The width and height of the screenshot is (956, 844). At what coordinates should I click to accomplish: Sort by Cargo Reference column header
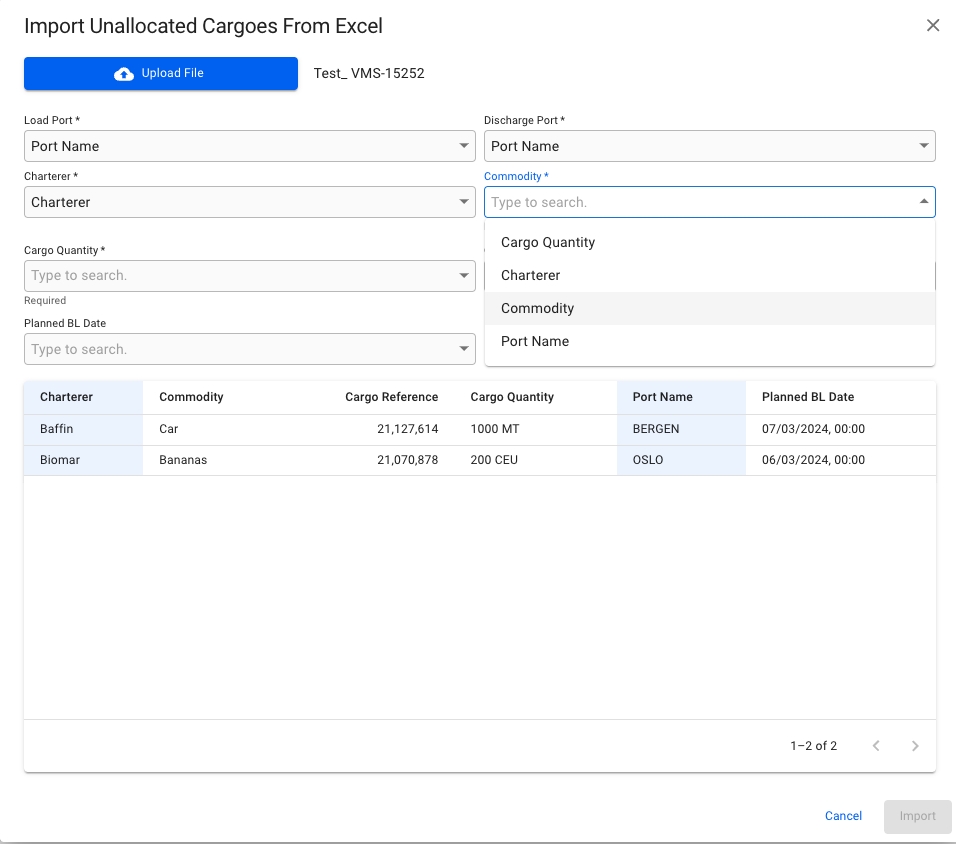click(x=391, y=397)
